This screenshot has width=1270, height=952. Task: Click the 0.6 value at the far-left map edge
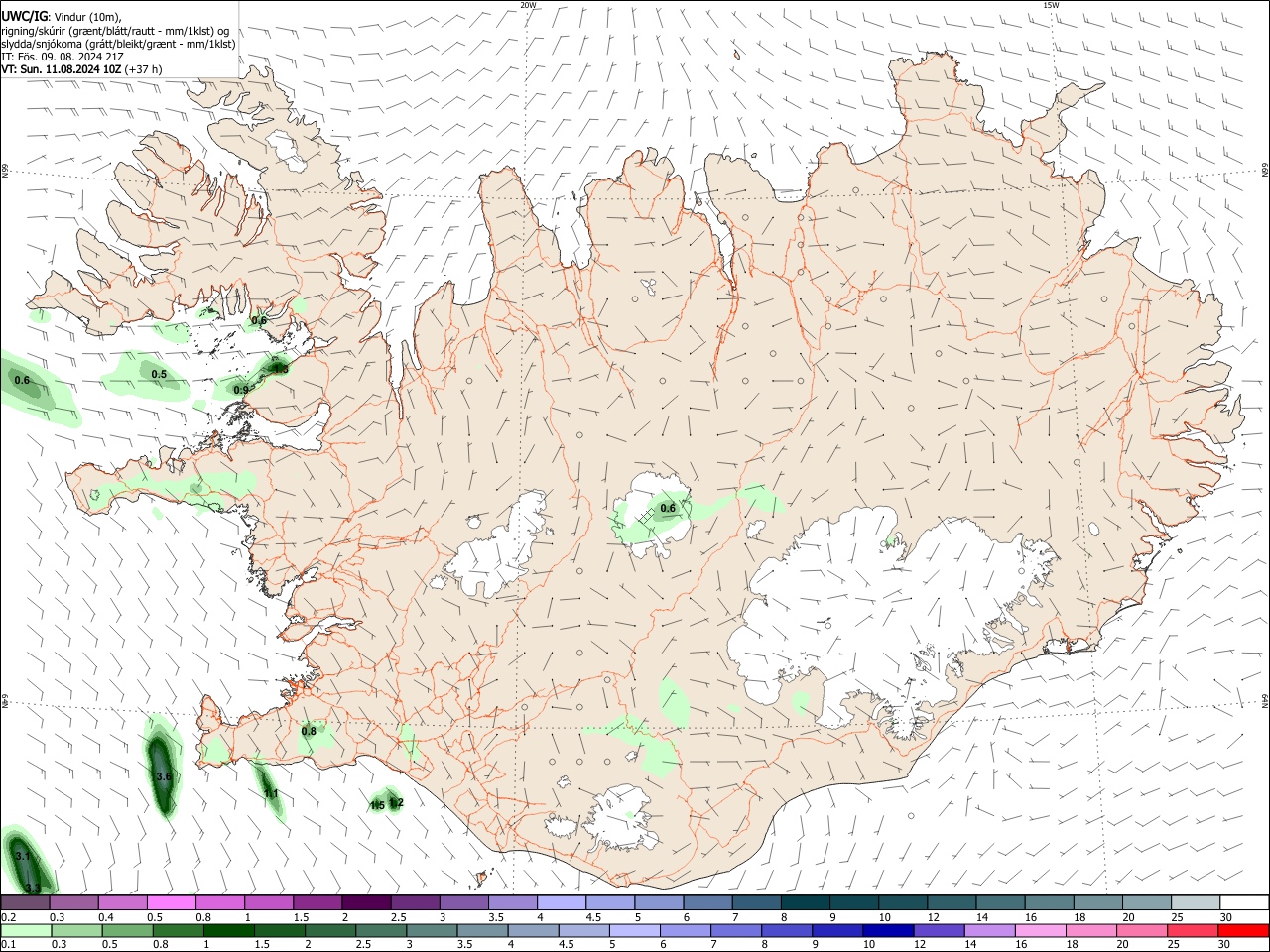22,380
